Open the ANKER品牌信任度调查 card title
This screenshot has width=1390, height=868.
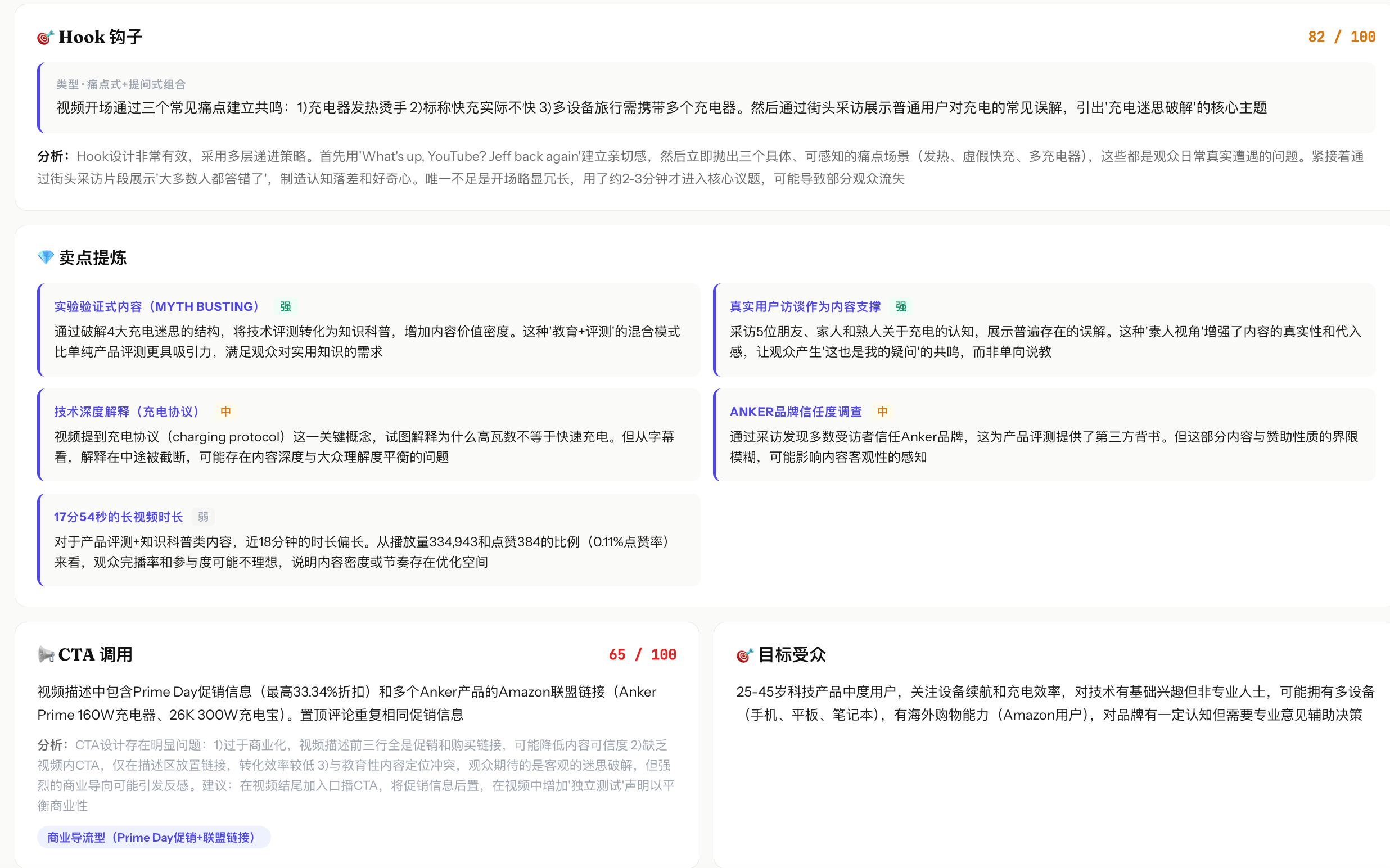click(x=796, y=412)
